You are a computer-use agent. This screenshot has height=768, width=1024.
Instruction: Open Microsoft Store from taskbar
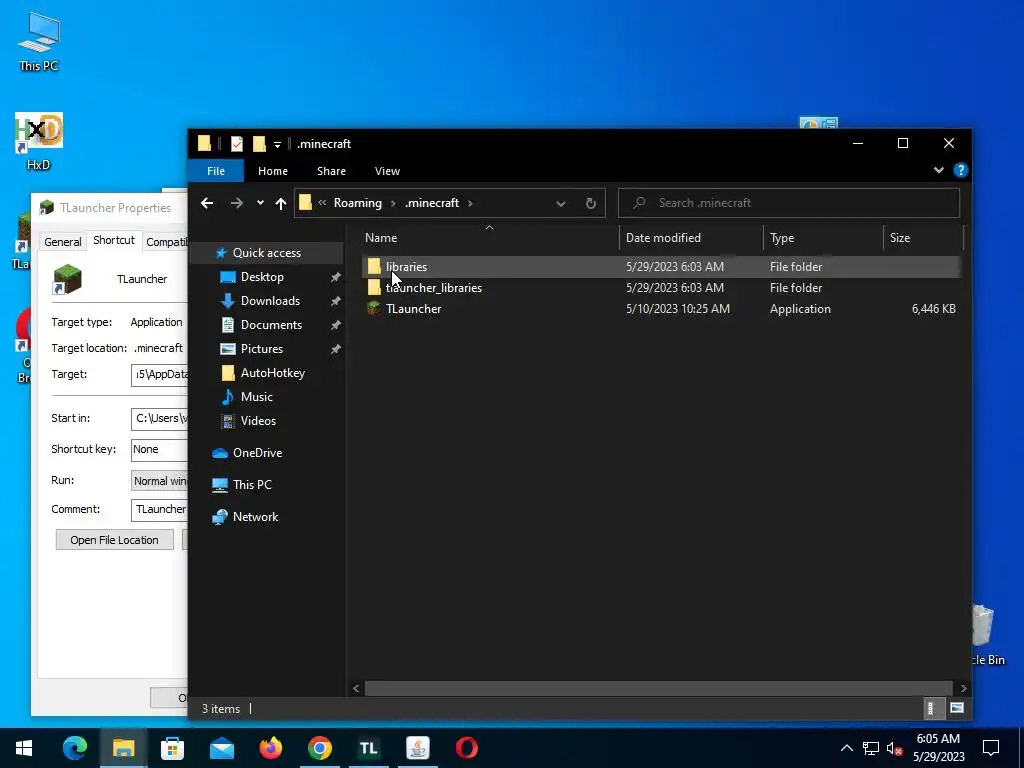(x=172, y=748)
